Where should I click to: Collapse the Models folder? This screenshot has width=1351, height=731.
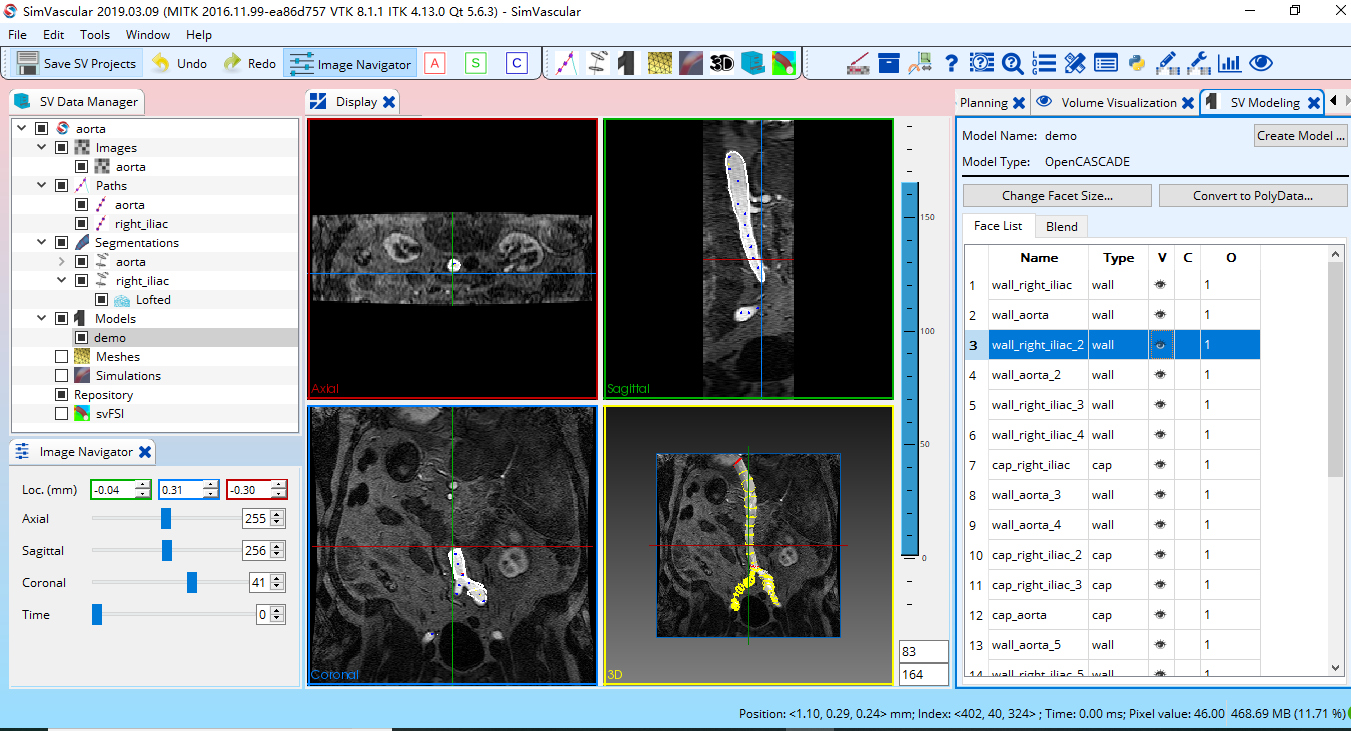[41, 319]
